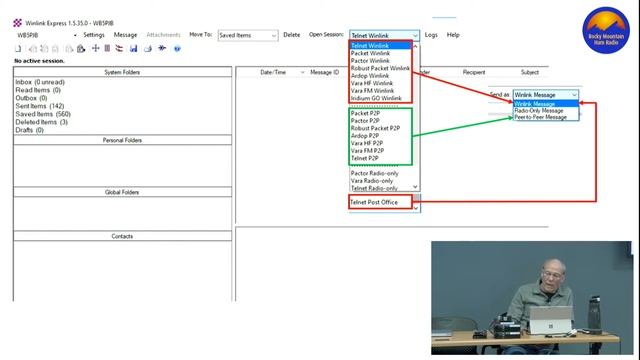The width and height of the screenshot is (640, 360).
Task: Click the Move To button
Action: point(200,35)
